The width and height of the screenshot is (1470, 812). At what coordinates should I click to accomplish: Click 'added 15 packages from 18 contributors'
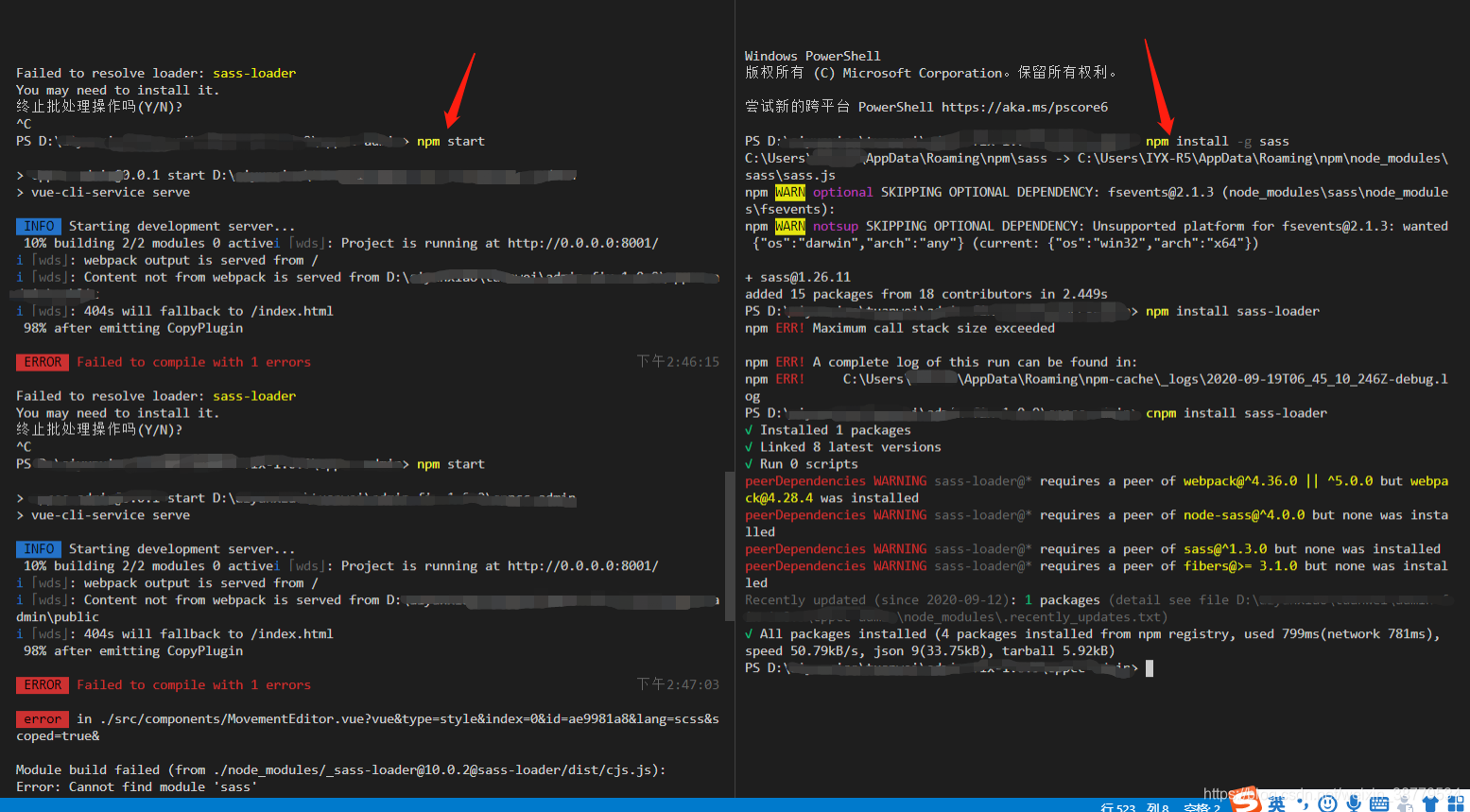pos(926,294)
